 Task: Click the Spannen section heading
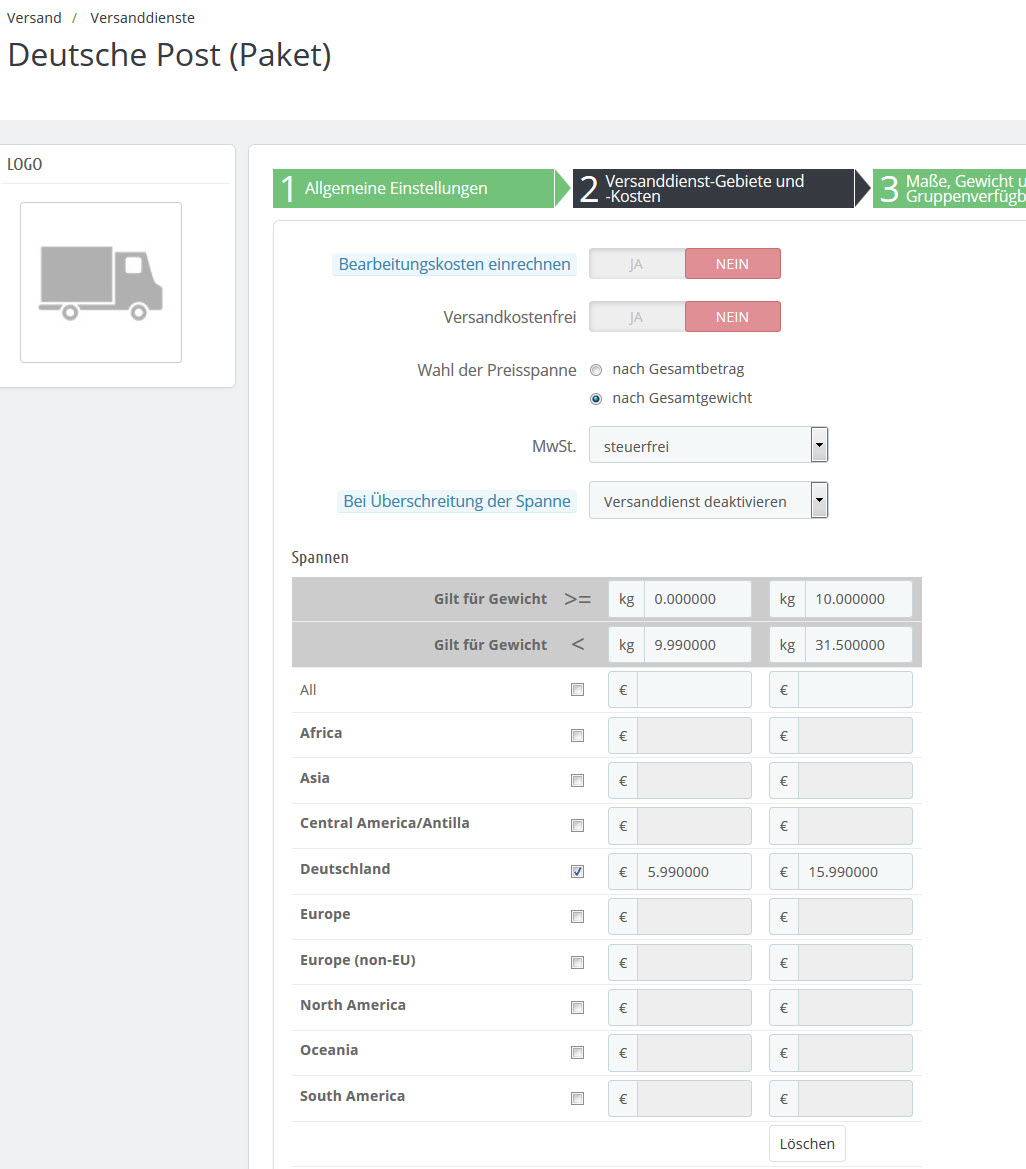pos(320,558)
